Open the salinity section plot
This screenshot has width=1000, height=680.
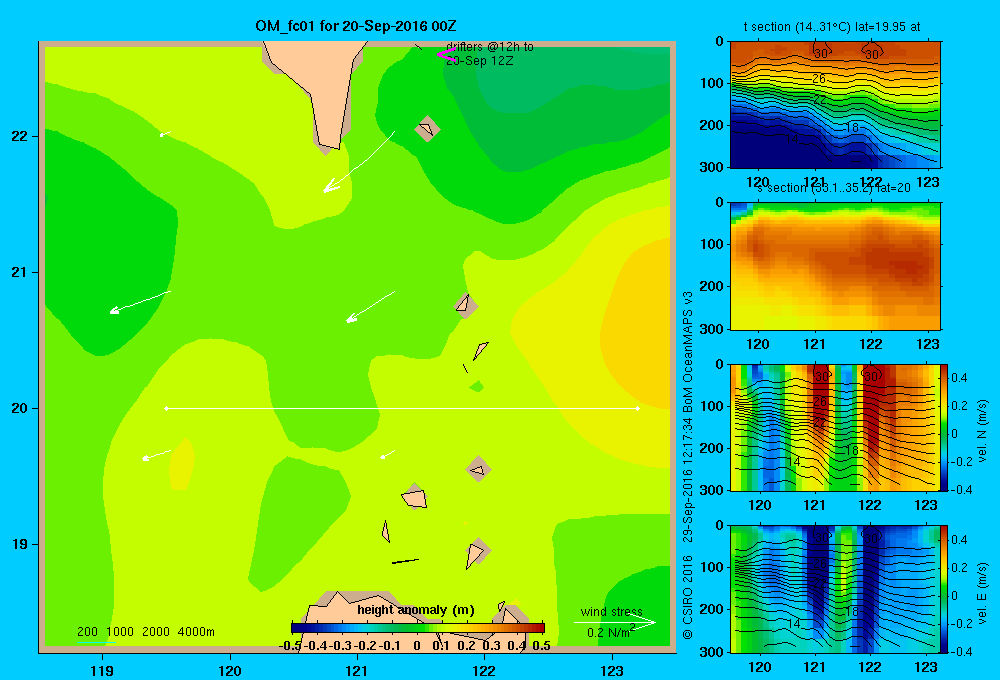(x=835, y=265)
